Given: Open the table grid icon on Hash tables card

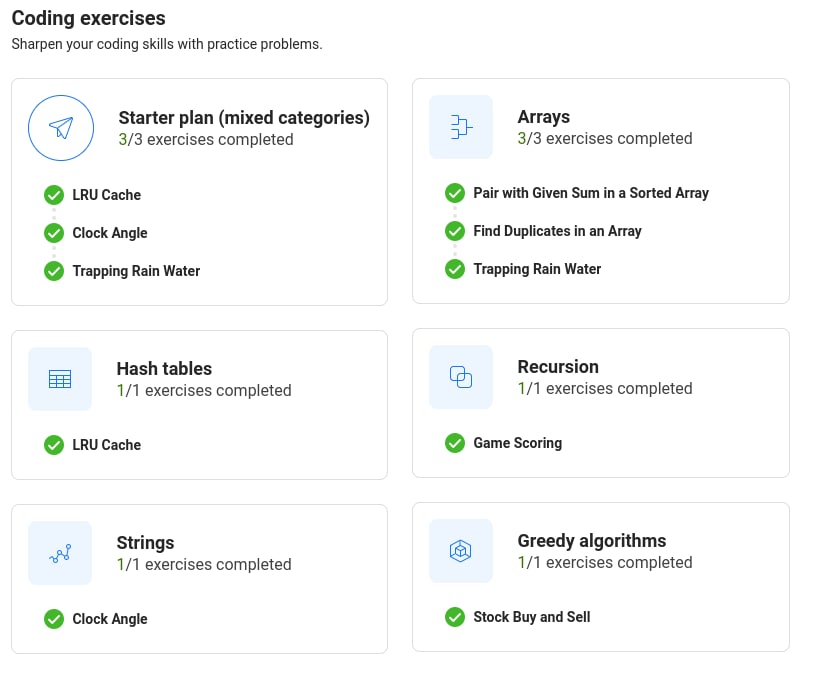Looking at the screenshot, I should (60, 378).
